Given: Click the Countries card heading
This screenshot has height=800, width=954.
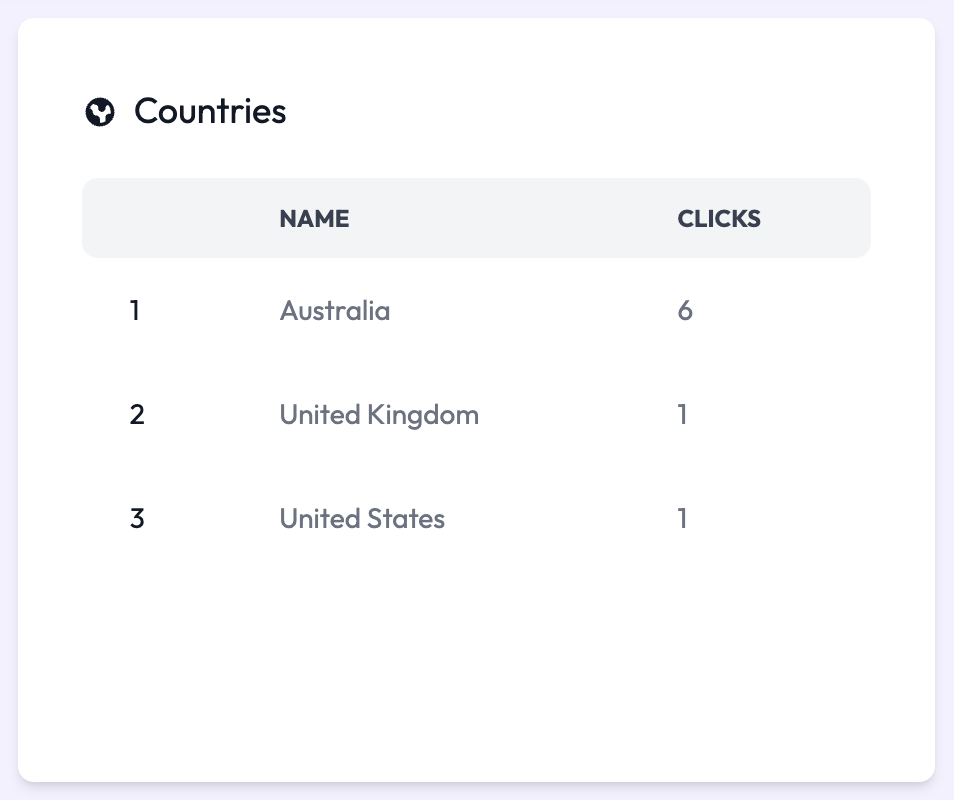Looking at the screenshot, I should (x=210, y=111).
